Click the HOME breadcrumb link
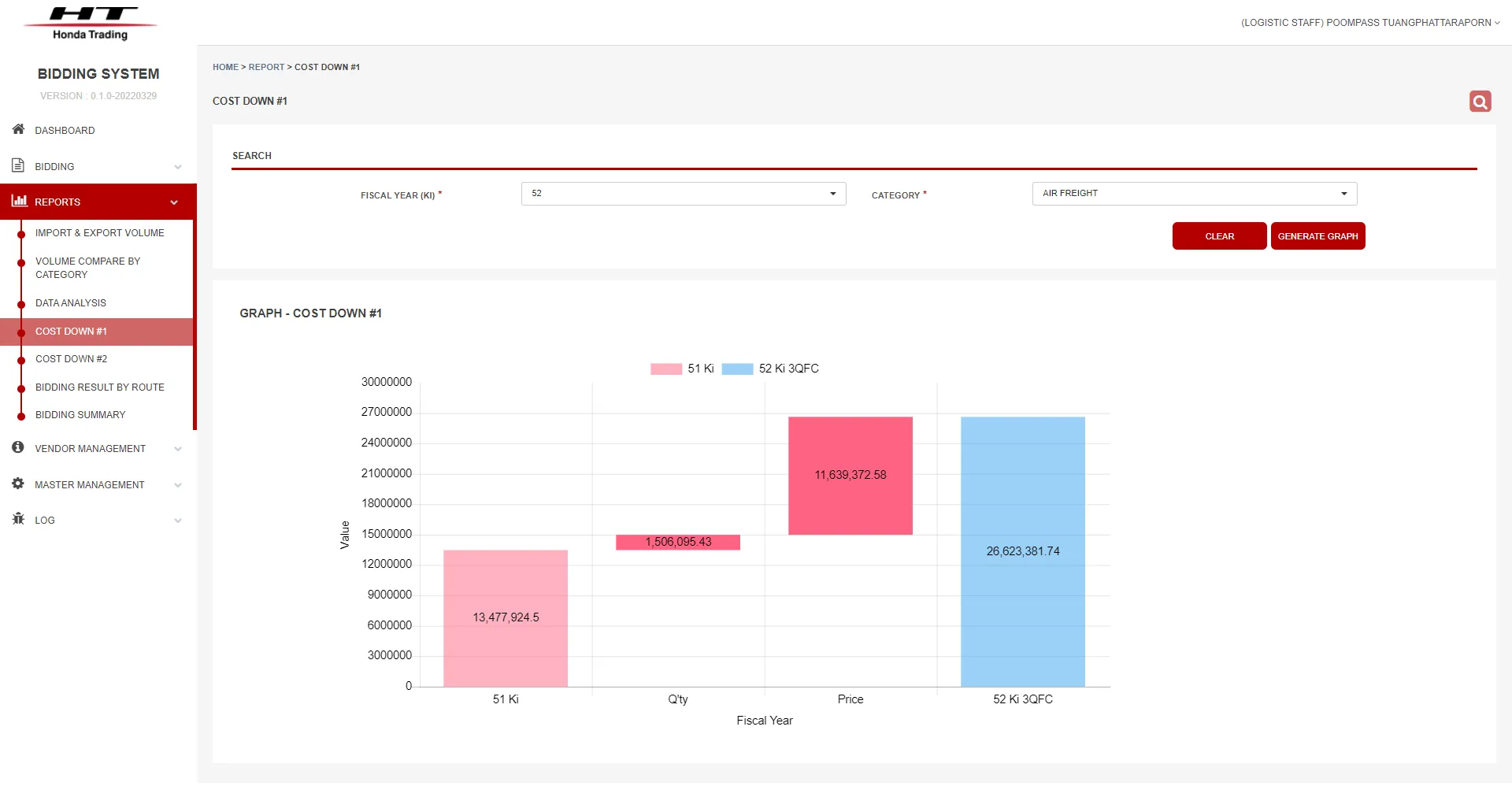Screen dimensions: 1512x797 [225, 67]
